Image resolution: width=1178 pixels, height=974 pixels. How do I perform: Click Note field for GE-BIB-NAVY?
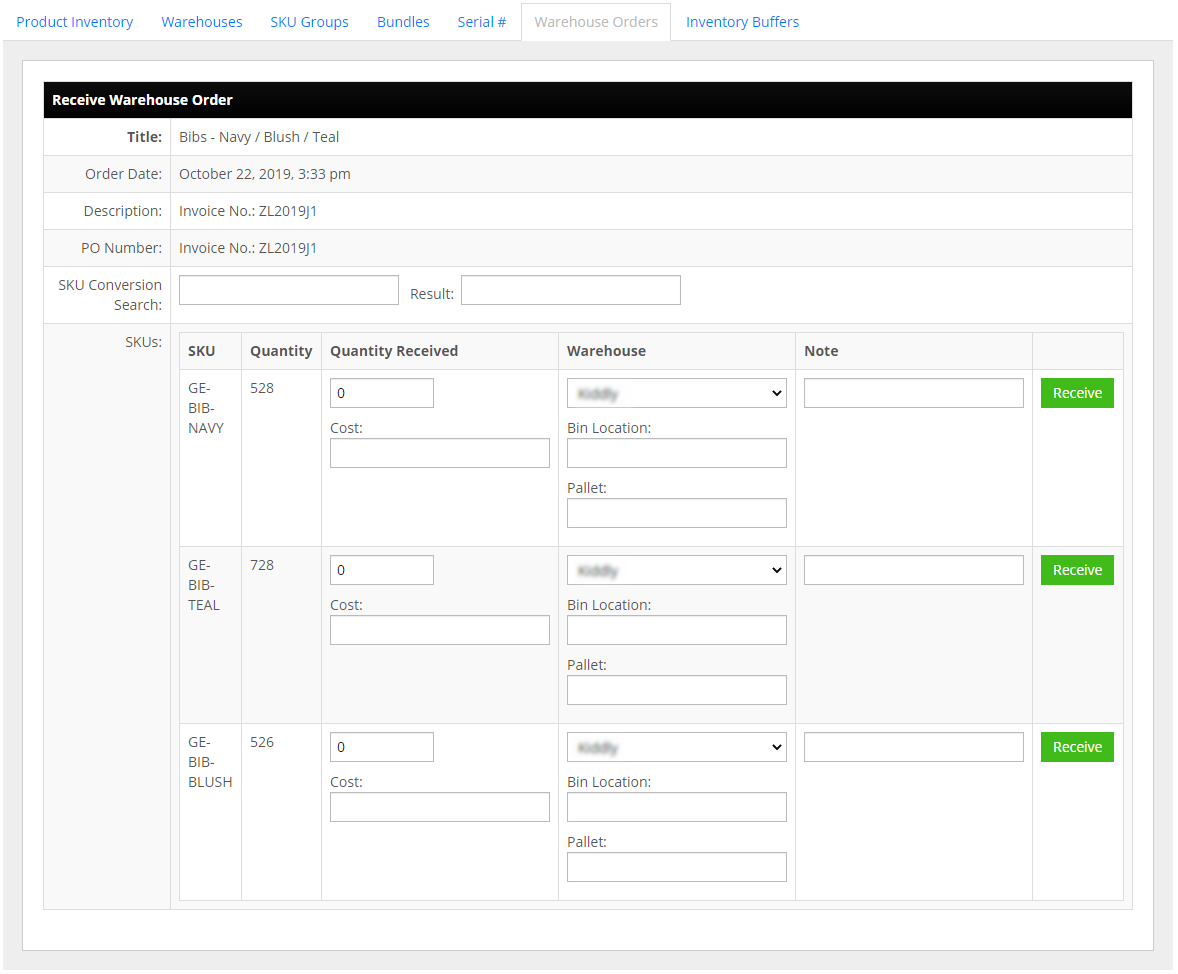click(x=914, y=393)
